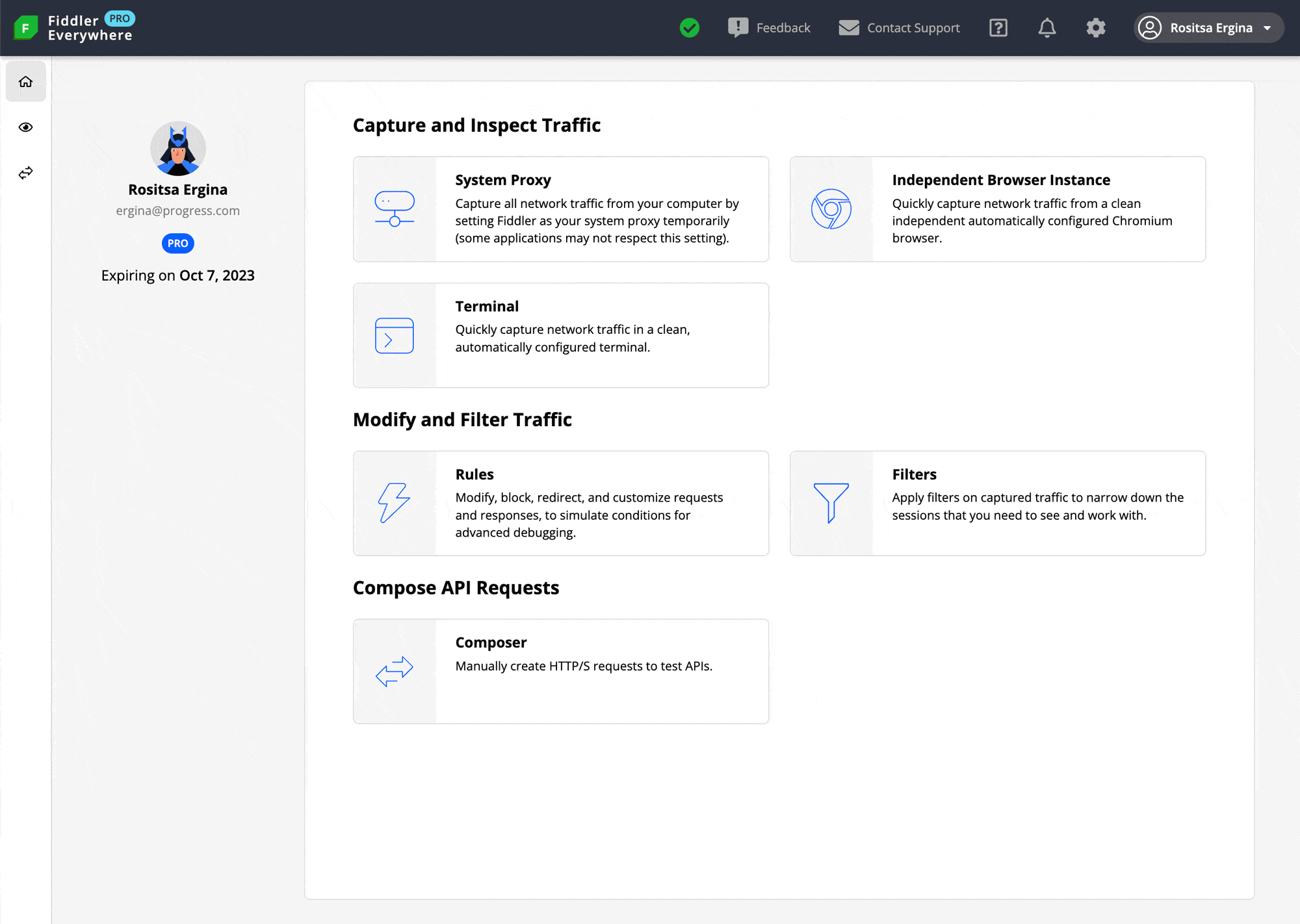This screenshot has width=1300, height=924.
Task: Open the Composer card title
Action: 491,643
